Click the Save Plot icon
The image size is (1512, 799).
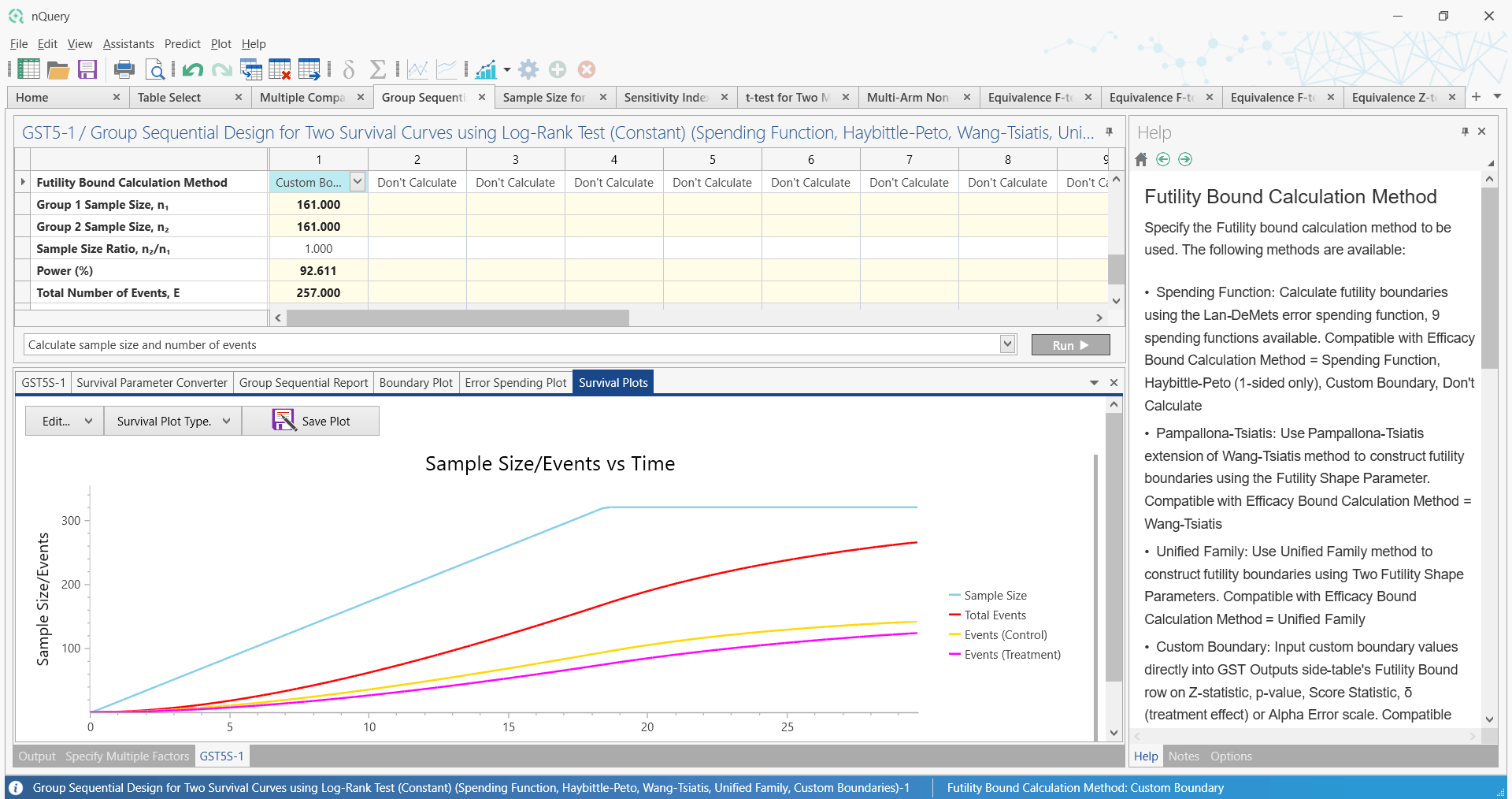tap(283, 420)
